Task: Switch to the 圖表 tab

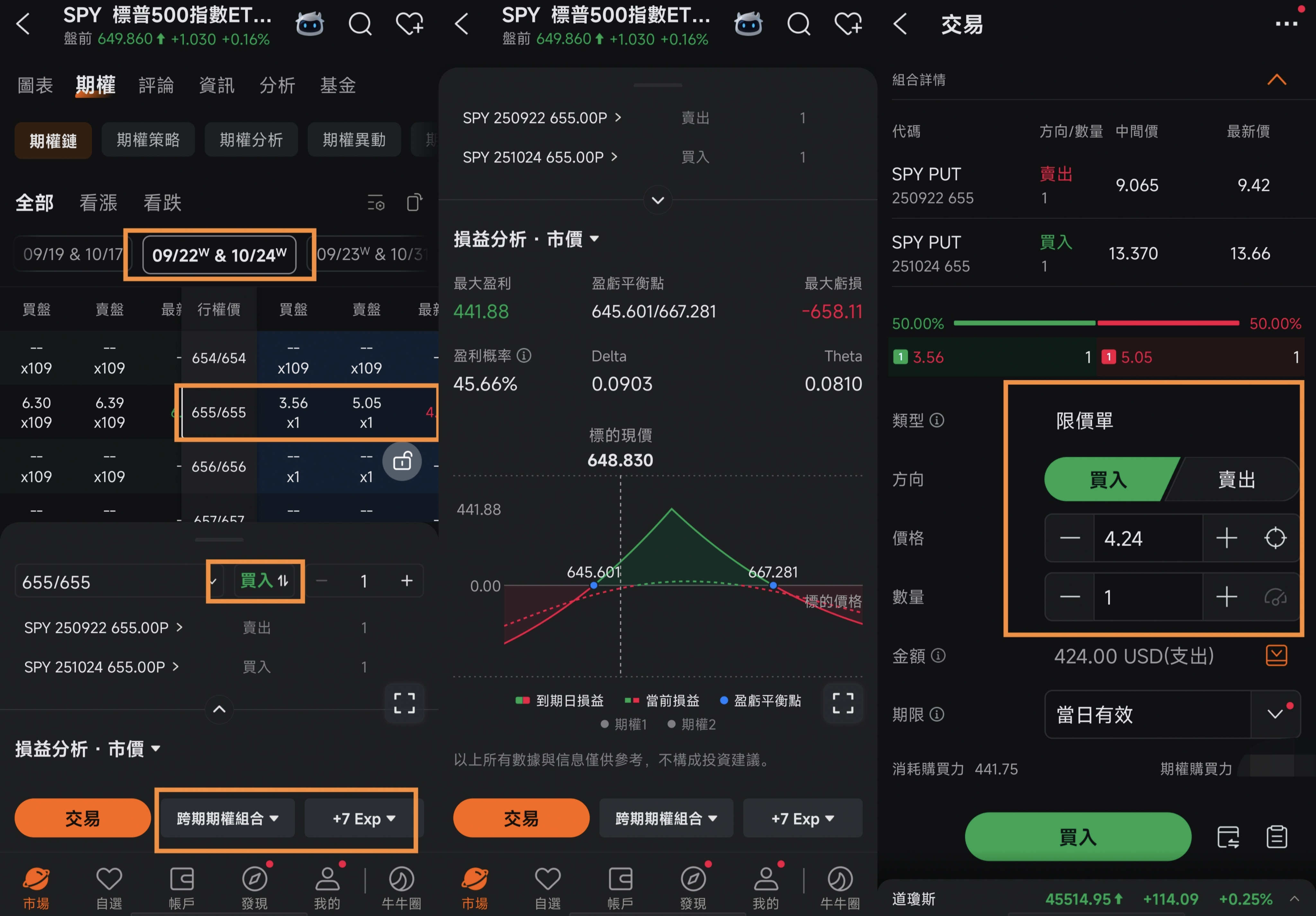Action: pos(36,85)
